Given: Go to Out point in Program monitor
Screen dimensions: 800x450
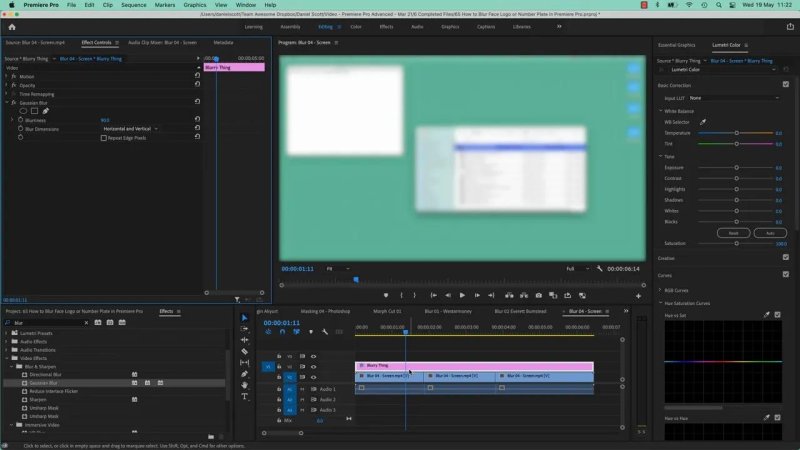Looking at the screenshot, I should click(x=491, y=295).
